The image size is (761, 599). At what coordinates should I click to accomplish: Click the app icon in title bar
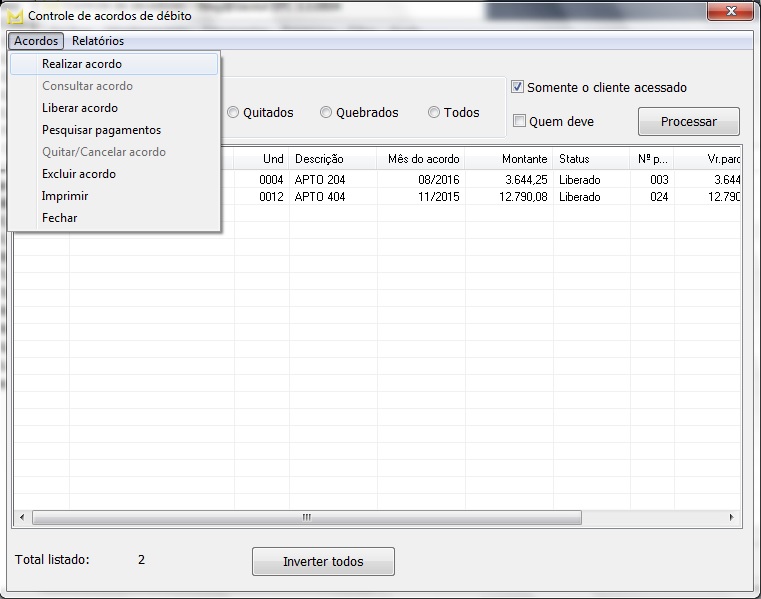point(15,16)
